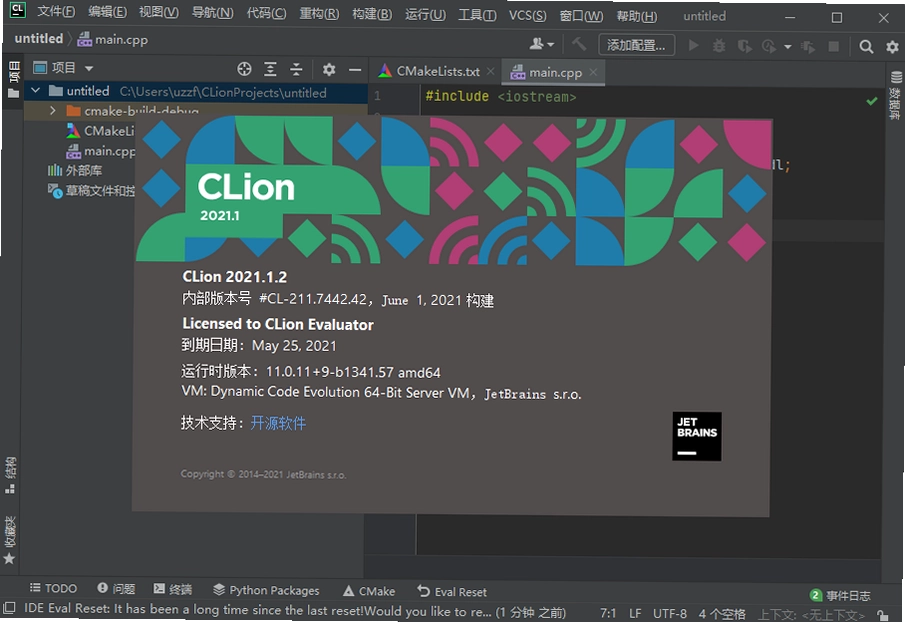
Task: Open the 窗口(W) menu
Action: [581, 16]
